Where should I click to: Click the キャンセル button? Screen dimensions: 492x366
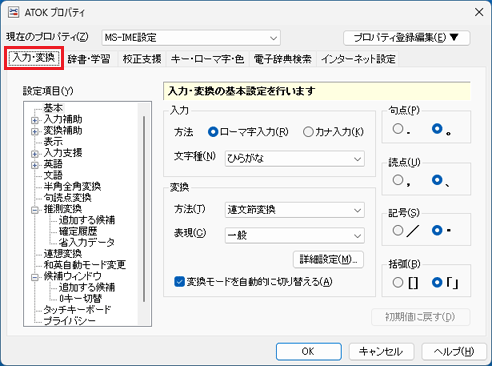click(381, 351)
